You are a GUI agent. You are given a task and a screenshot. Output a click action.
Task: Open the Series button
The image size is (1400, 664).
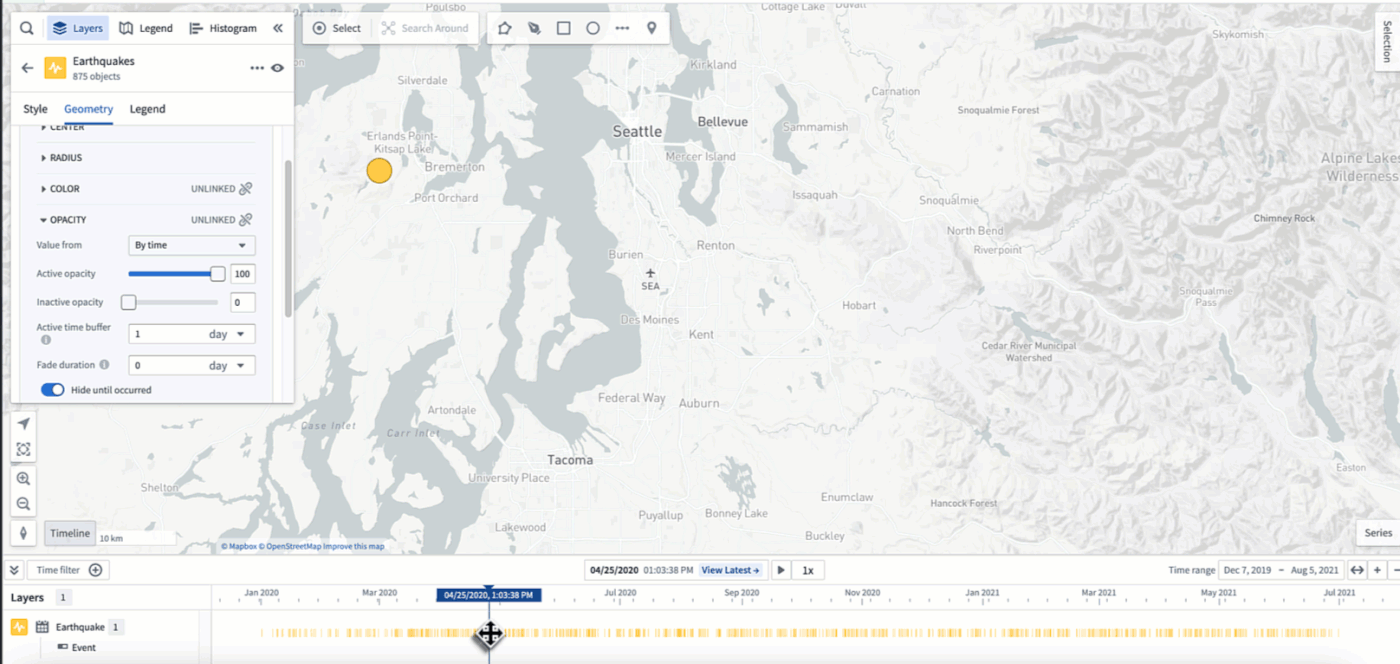(x=1378, y=533)
